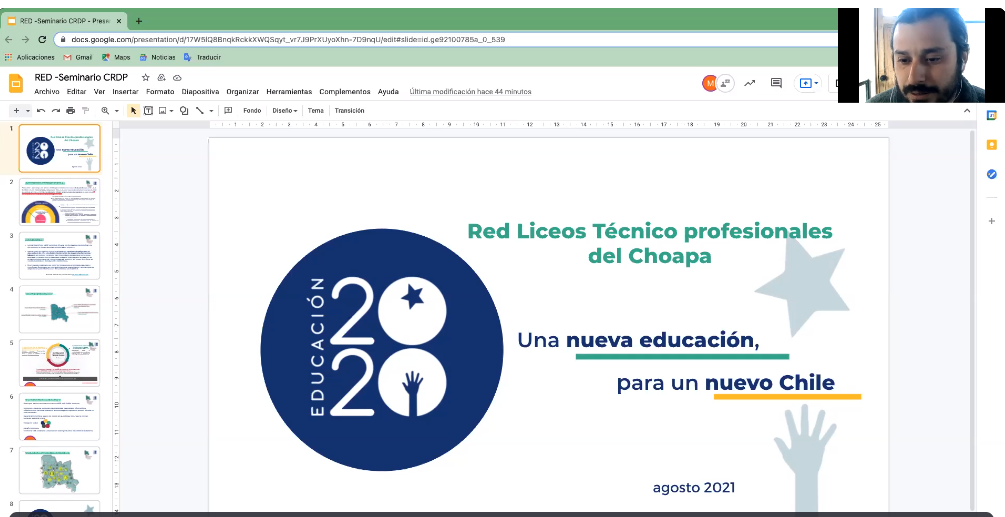The width and height of the screenshot is (1005, 517).
Task: Click the Print icon in toolbar
Action: coord(71,111)
